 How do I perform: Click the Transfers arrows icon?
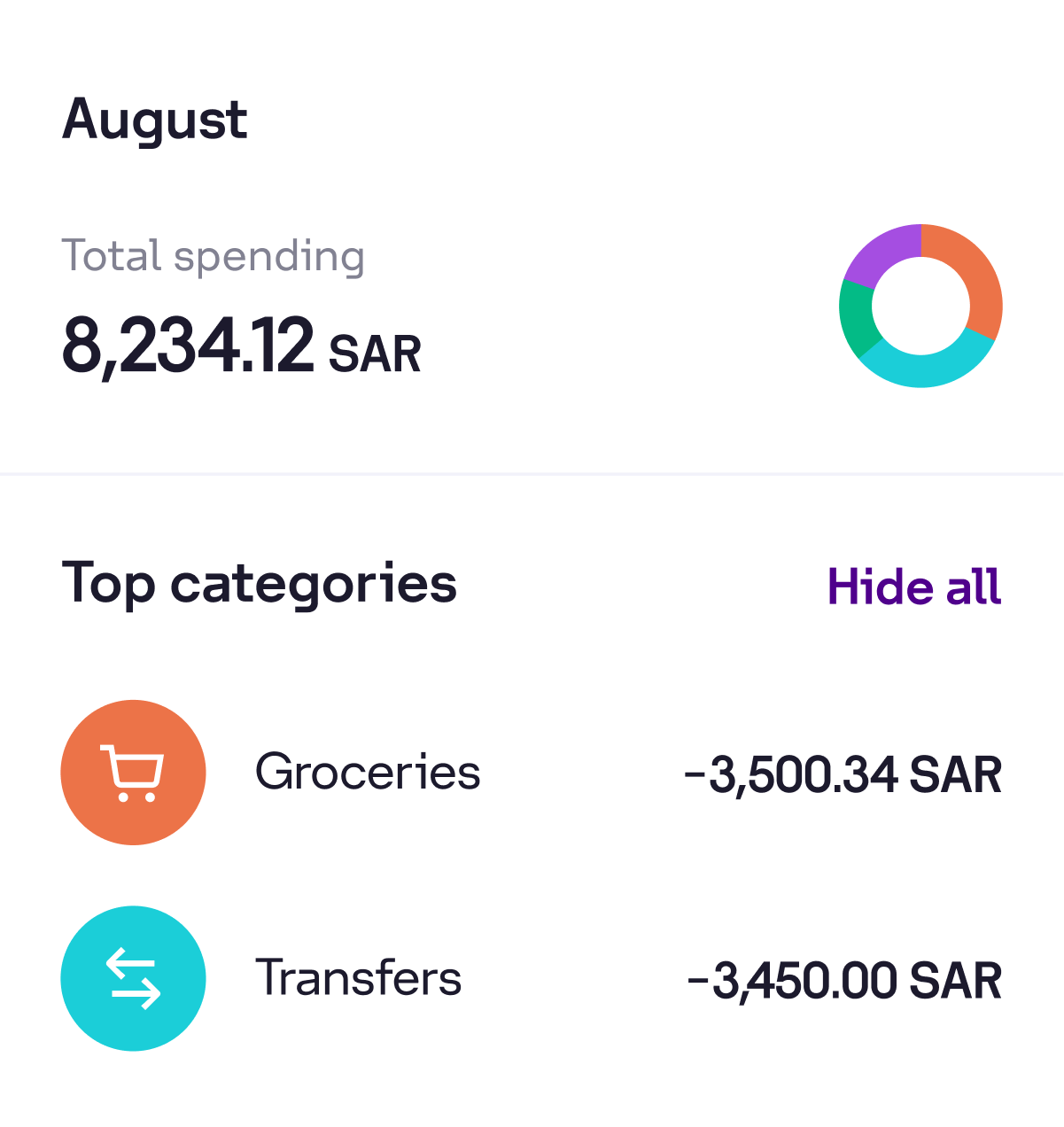pos(133,978)
